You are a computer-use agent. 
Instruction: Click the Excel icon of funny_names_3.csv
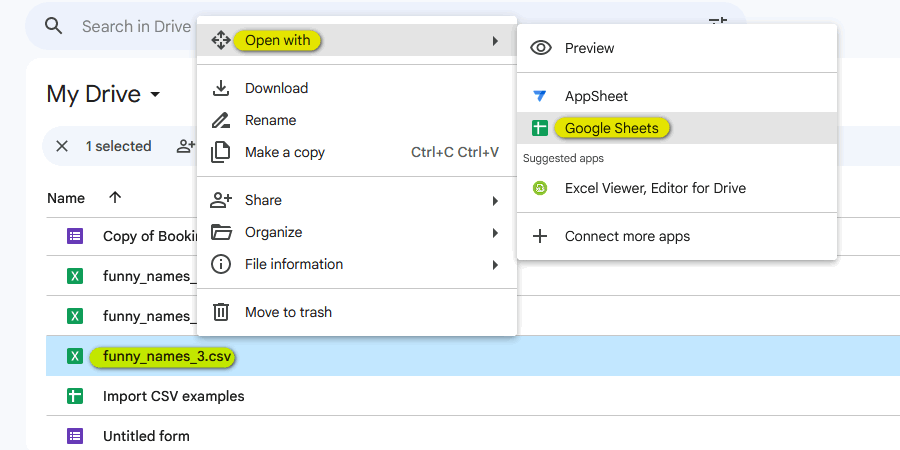[75, 356]
